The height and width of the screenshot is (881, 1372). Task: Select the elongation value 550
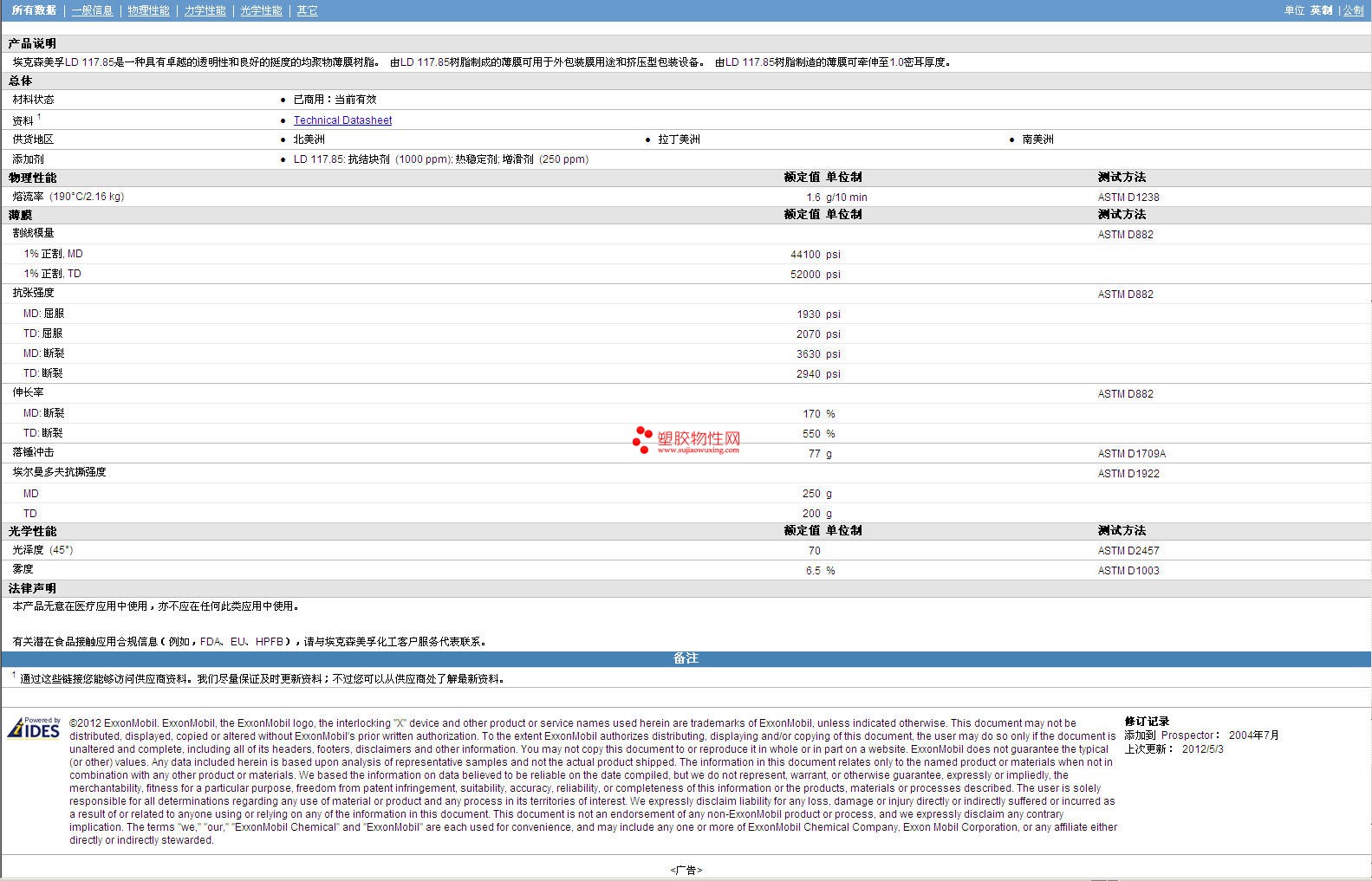pyautogui.click(x=812, y=434)
